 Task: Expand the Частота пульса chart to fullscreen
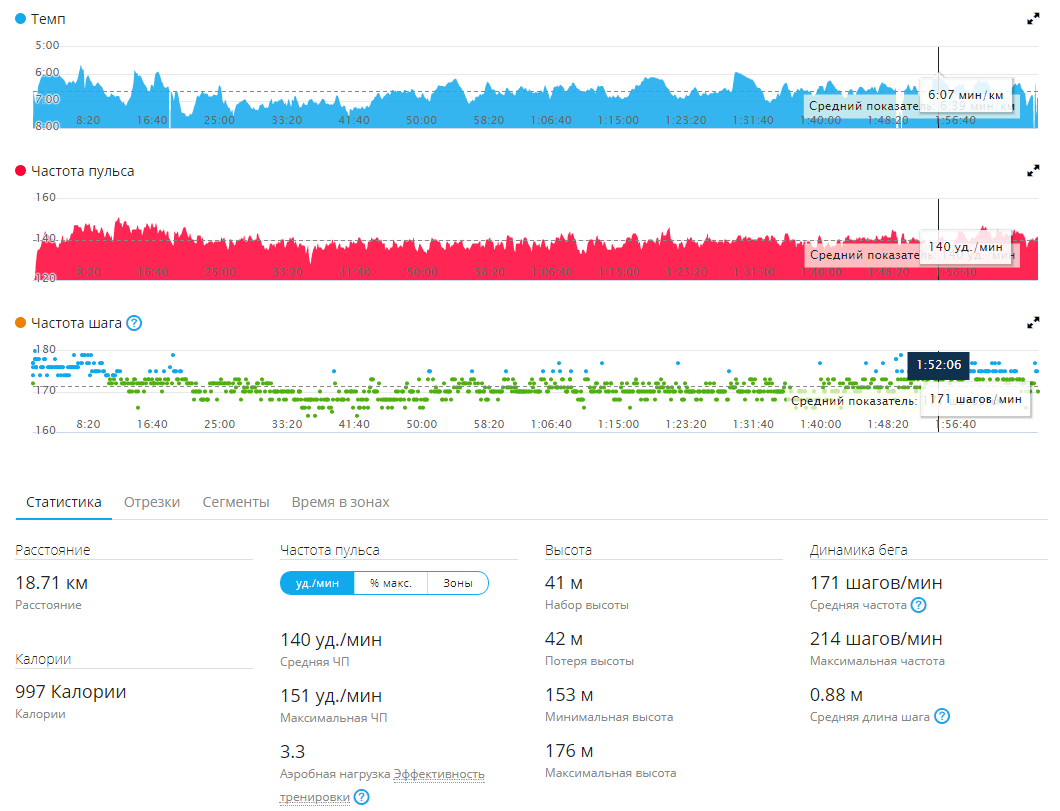(x=1033, y=171)
